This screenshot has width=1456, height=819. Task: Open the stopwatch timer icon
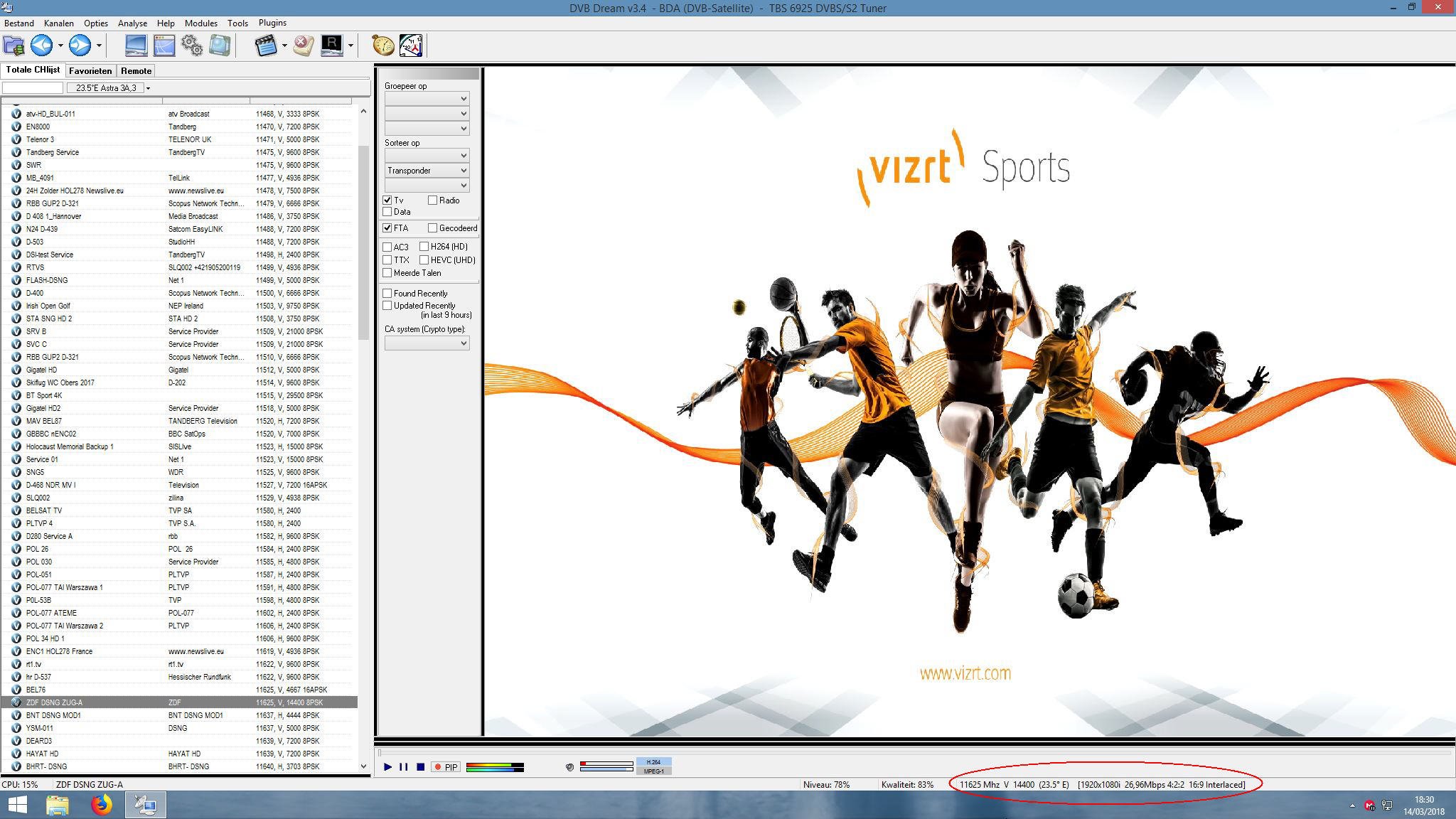tap(383, 45)
